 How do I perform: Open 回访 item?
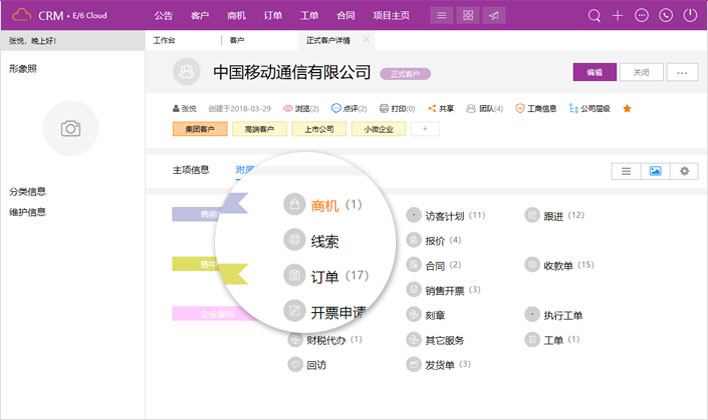(x=307, y=364)
